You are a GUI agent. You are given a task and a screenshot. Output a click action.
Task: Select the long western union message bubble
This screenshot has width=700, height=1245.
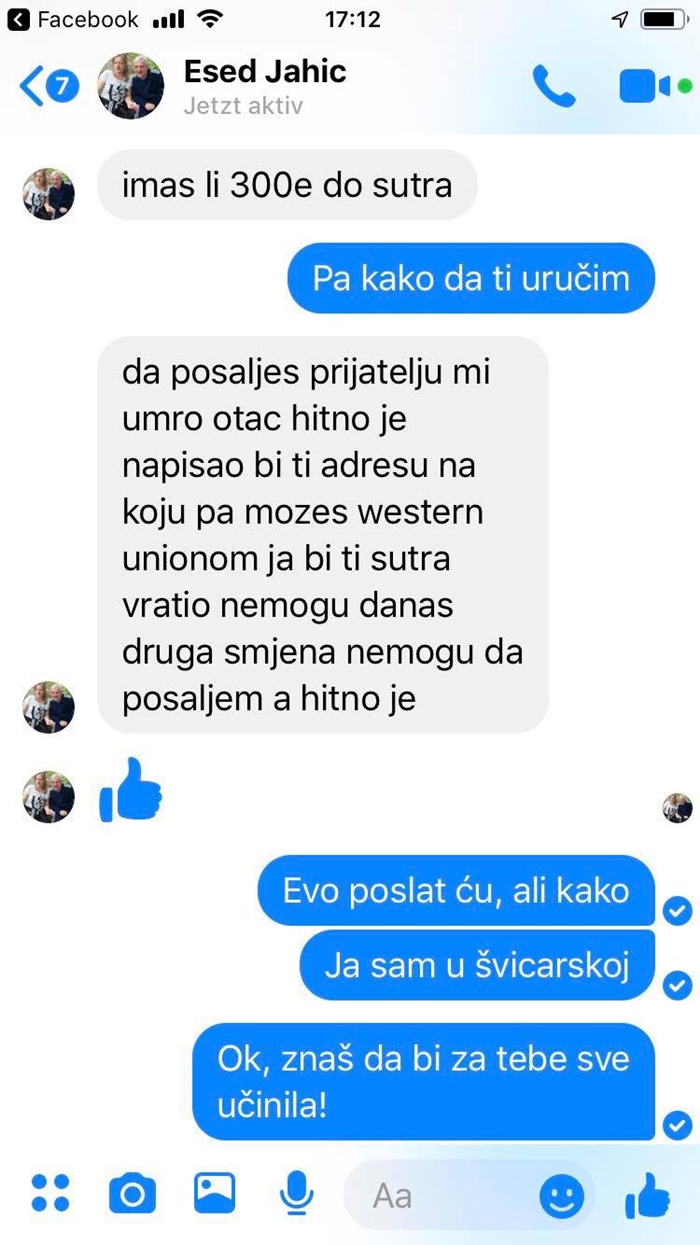tap(323, 535)
